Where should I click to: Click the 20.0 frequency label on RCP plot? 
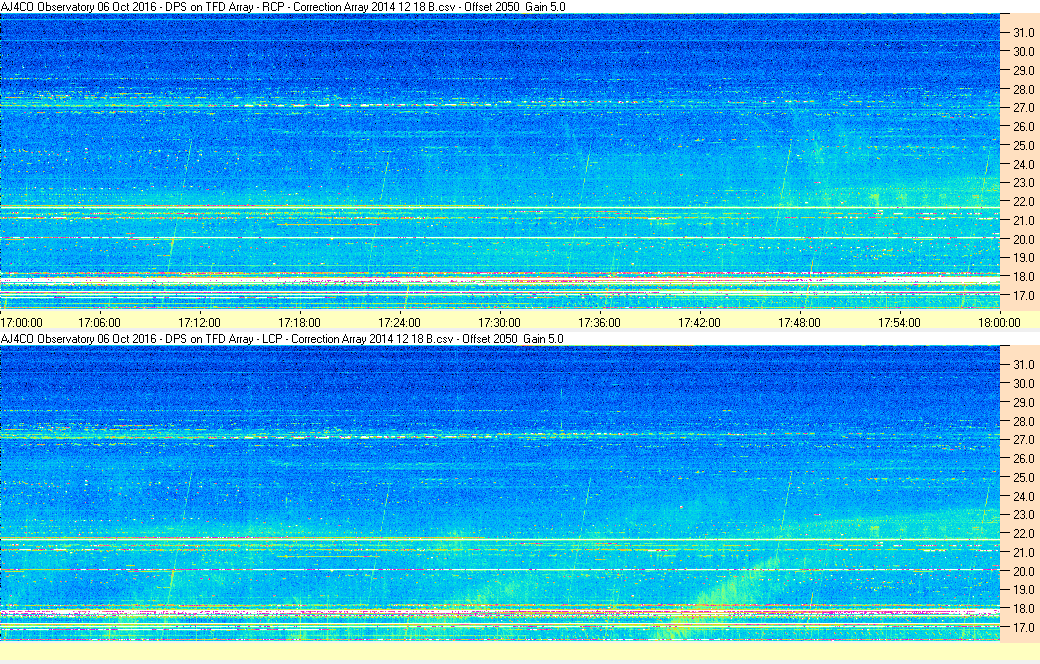click(1023, 239)
